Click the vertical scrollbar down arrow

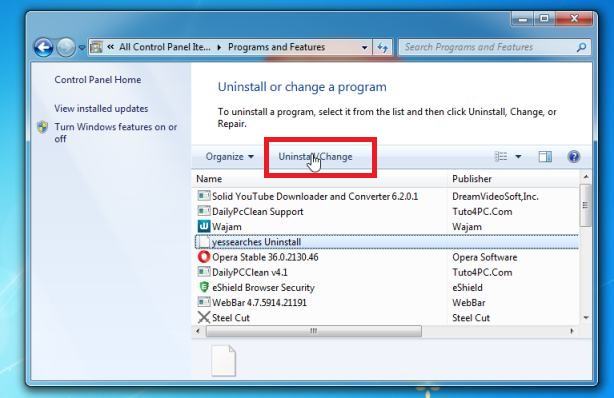click(586, 318)
